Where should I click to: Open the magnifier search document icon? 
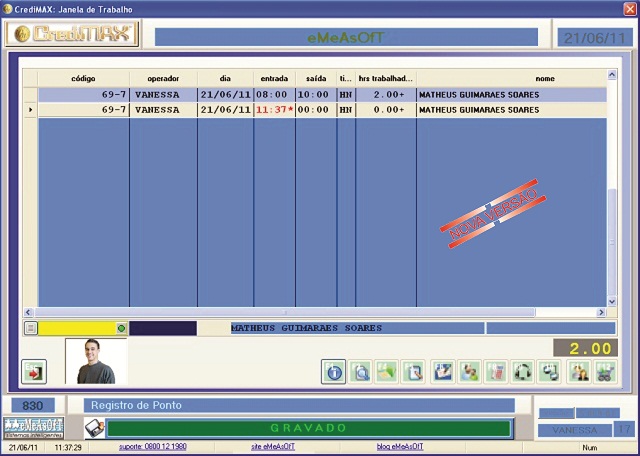click(361, 372)
